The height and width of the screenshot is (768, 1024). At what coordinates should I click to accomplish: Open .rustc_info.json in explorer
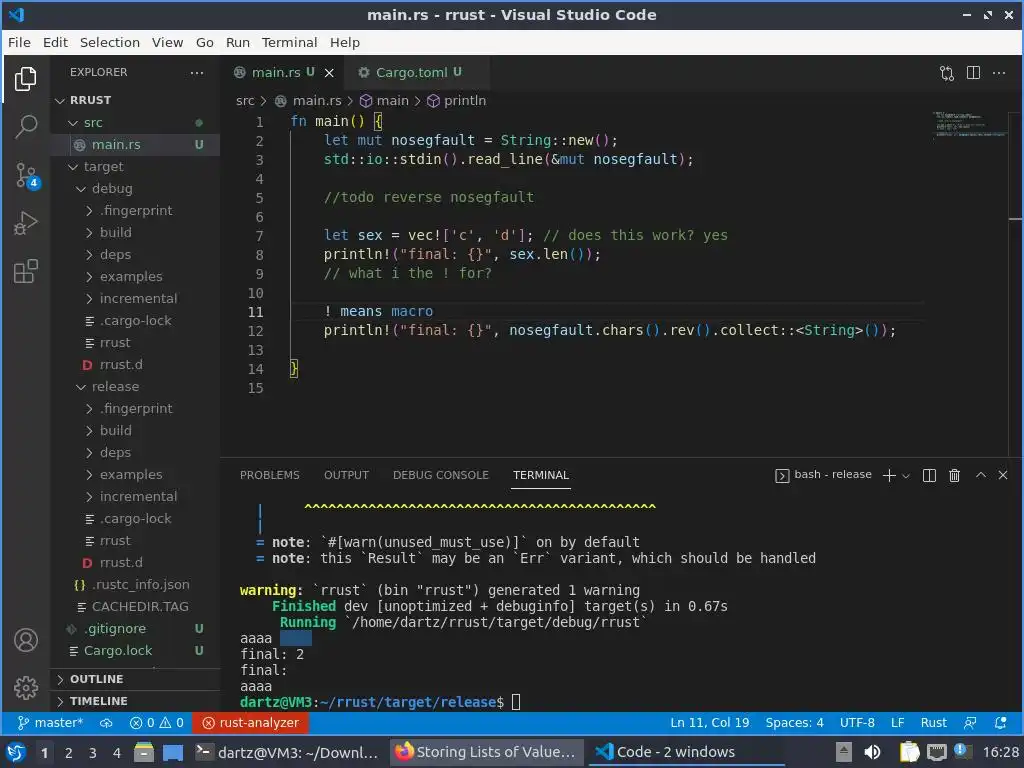(x=135, y=584)
